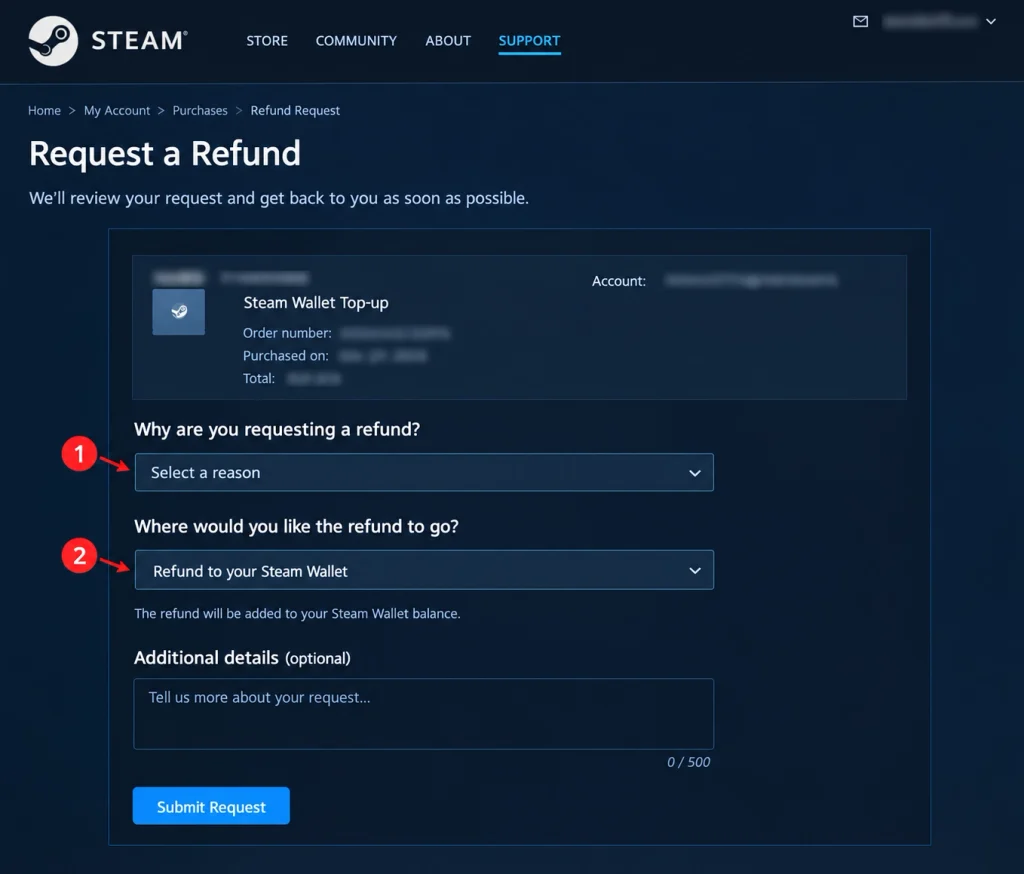Open the inbox envelope icon

tap(860, 22)
